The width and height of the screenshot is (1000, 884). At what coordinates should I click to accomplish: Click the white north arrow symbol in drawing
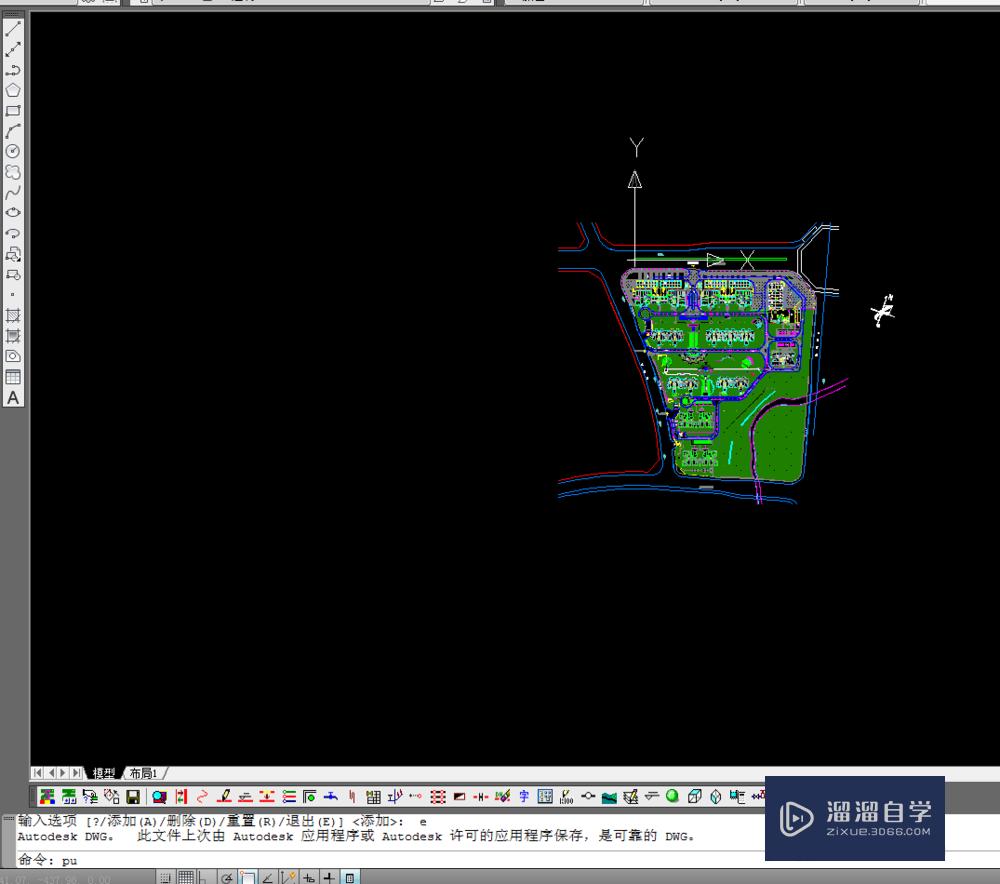point(883,311)
